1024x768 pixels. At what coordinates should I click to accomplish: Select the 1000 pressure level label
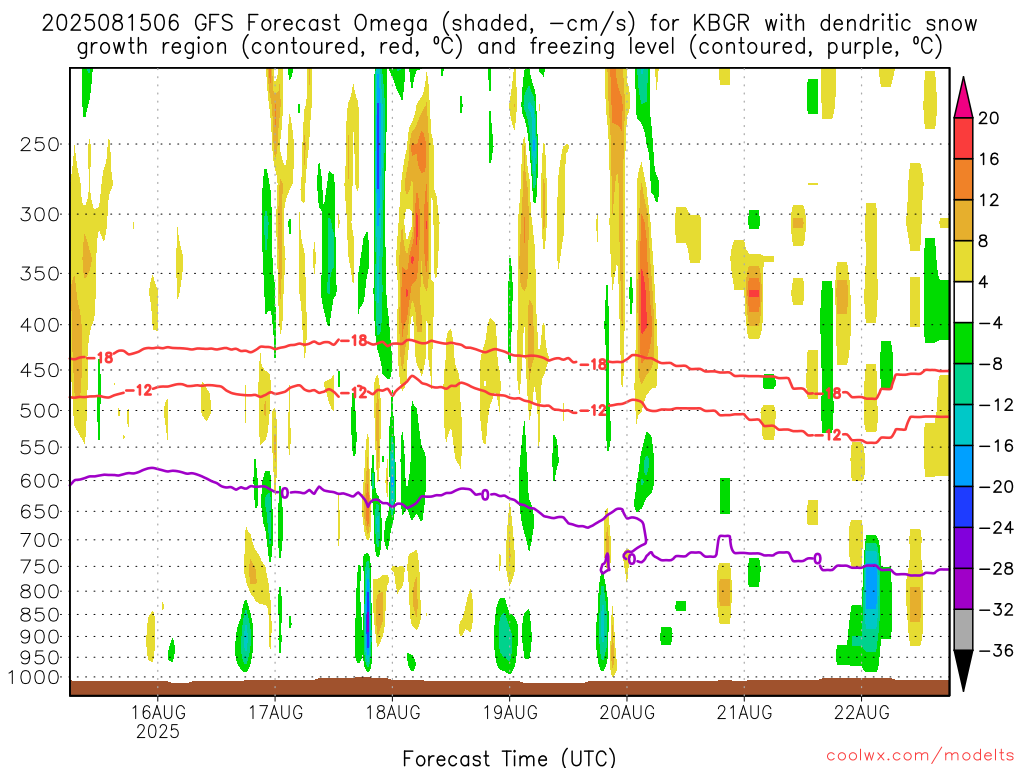point(34,678)
